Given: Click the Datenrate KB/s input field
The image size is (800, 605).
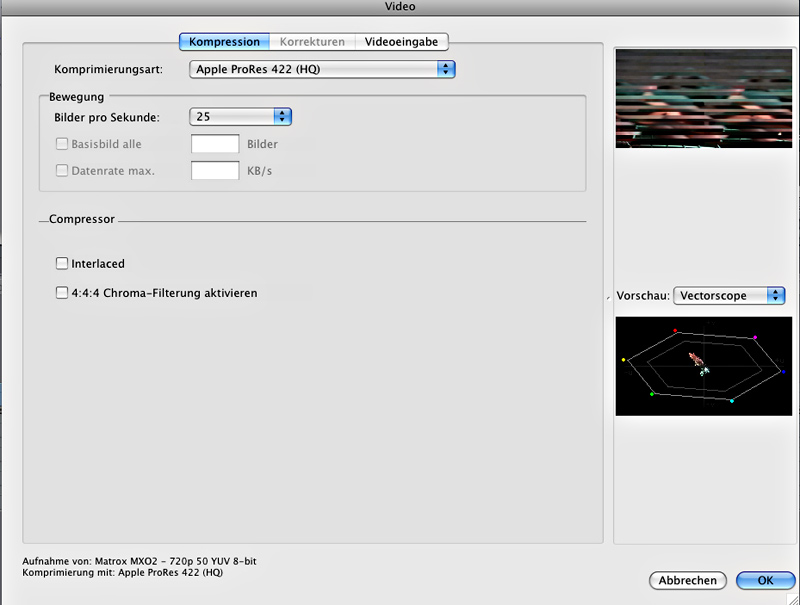Looking at the screenshot, I should 215,171.
